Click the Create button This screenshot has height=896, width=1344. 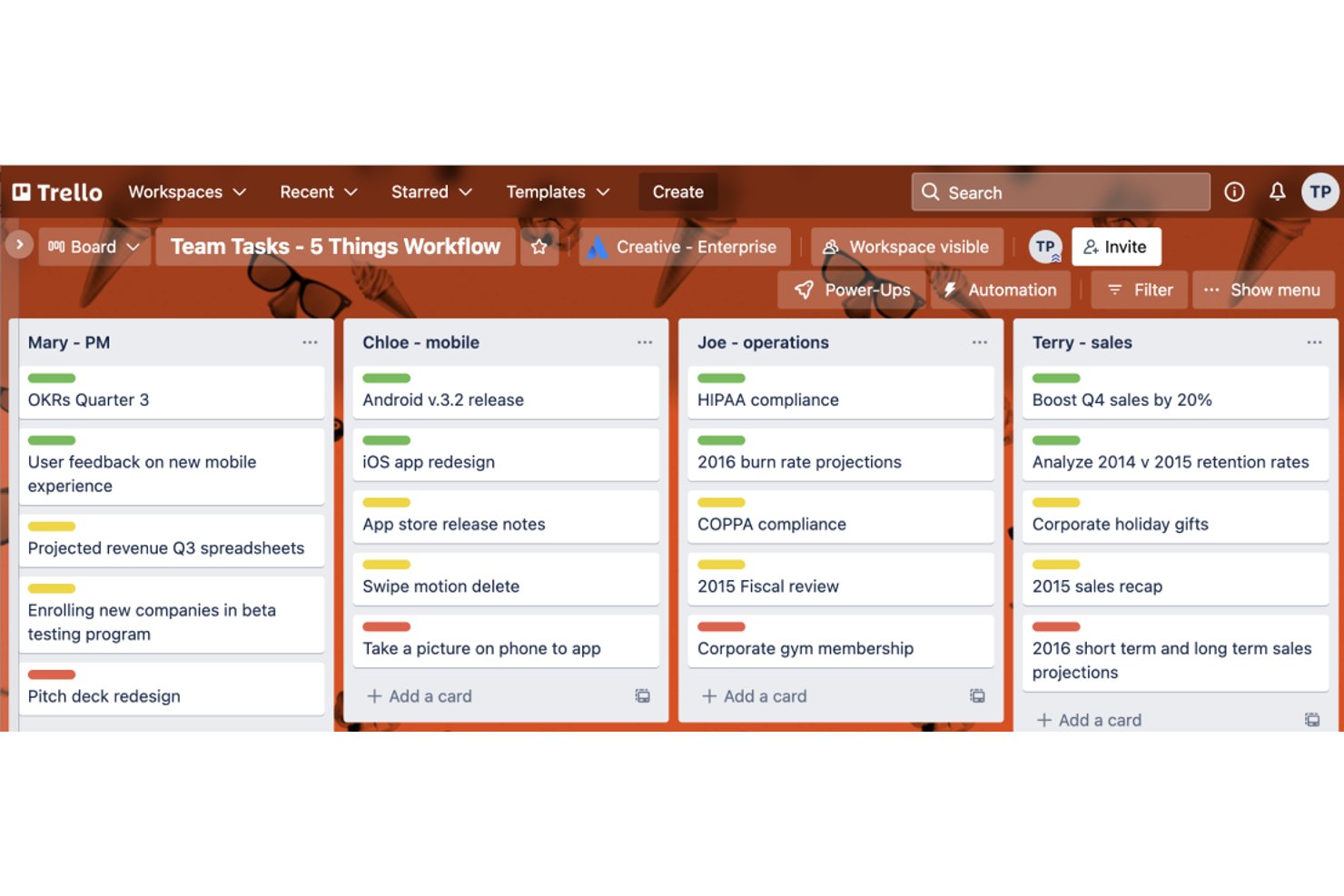point(678,192)
